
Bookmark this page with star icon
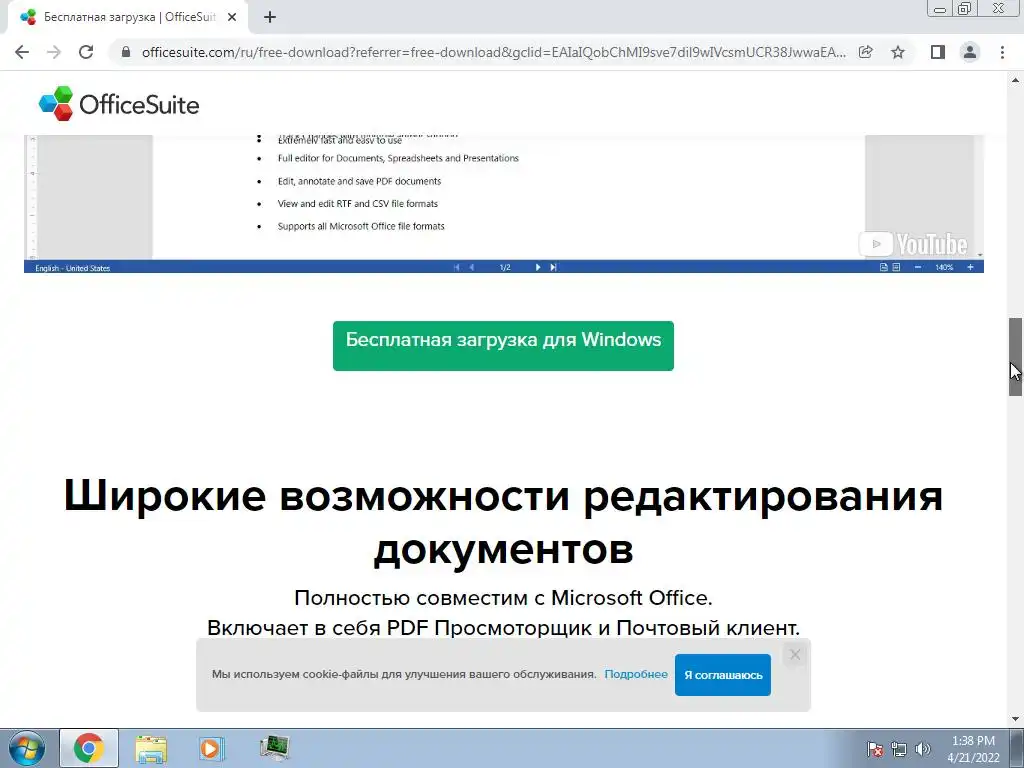pyautogui.click(x=898, y=52)
